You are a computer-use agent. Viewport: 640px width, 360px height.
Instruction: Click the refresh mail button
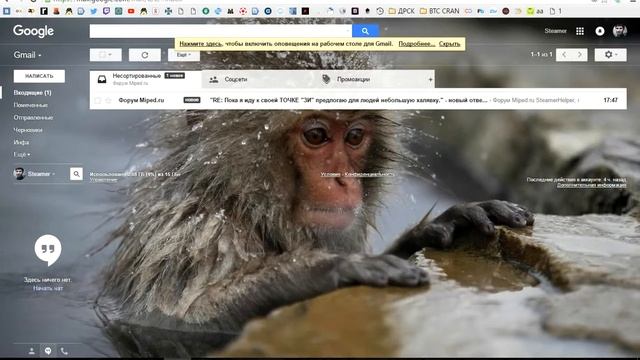pyautogui.click(x=144, y=55)
